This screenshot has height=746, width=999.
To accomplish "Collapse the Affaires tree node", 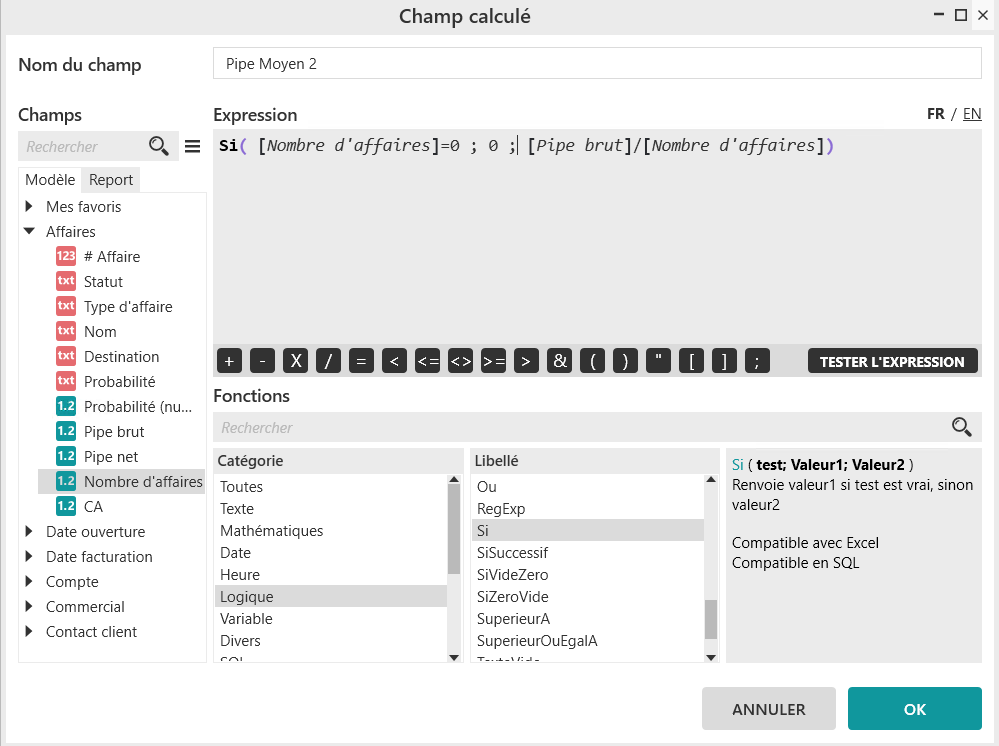I will (x=29, y=232).
